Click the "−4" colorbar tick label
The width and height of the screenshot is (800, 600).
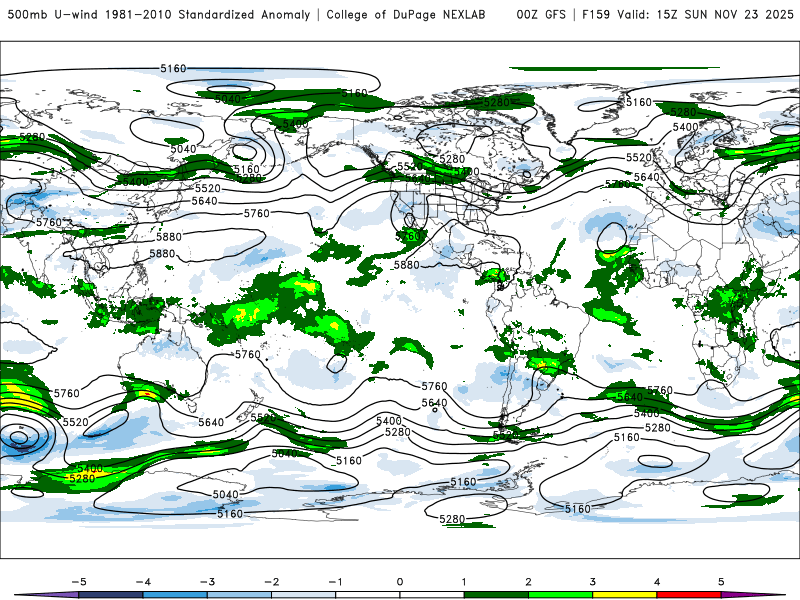point(143,582)
